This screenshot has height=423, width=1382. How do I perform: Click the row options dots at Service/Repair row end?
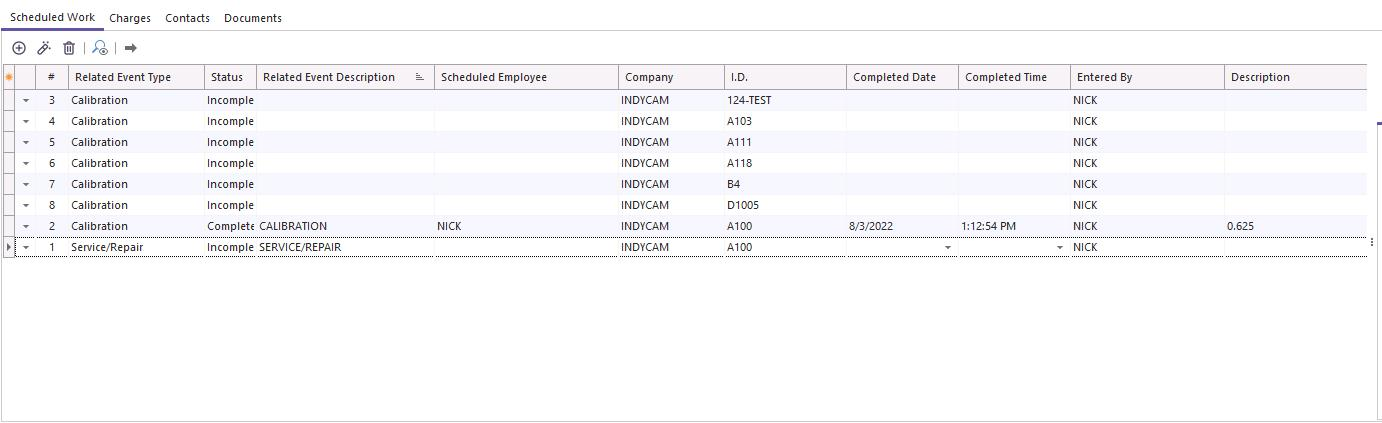[x=1371, y=242]
